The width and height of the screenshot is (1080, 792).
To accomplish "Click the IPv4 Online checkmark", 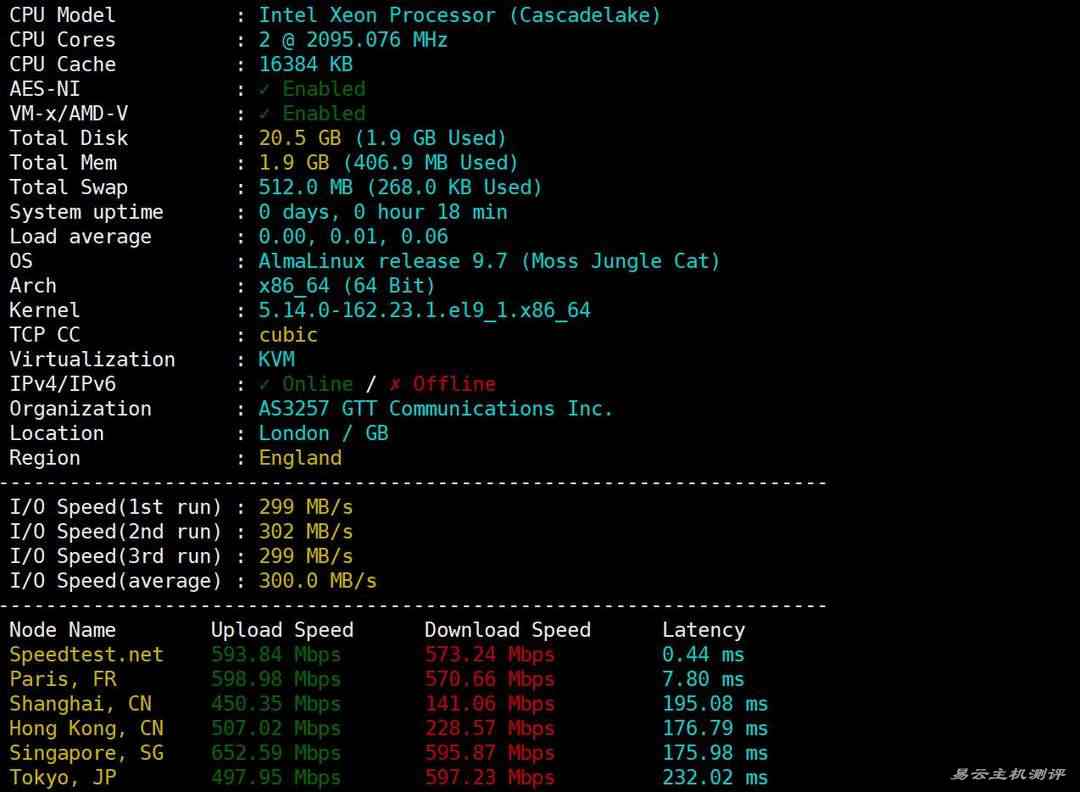I will 265,384.
